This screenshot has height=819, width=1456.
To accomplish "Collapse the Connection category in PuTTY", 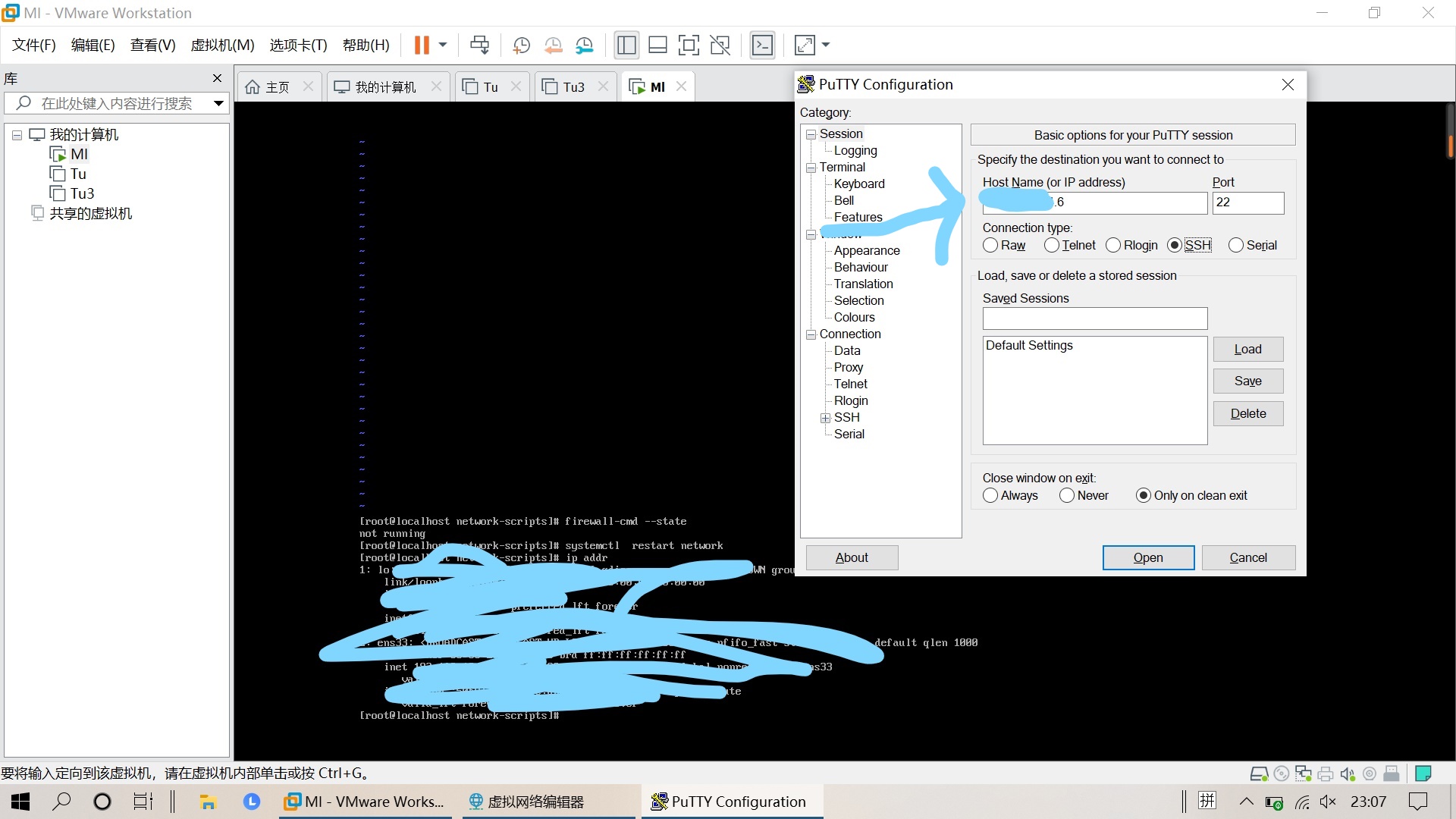I will (811, 334).
